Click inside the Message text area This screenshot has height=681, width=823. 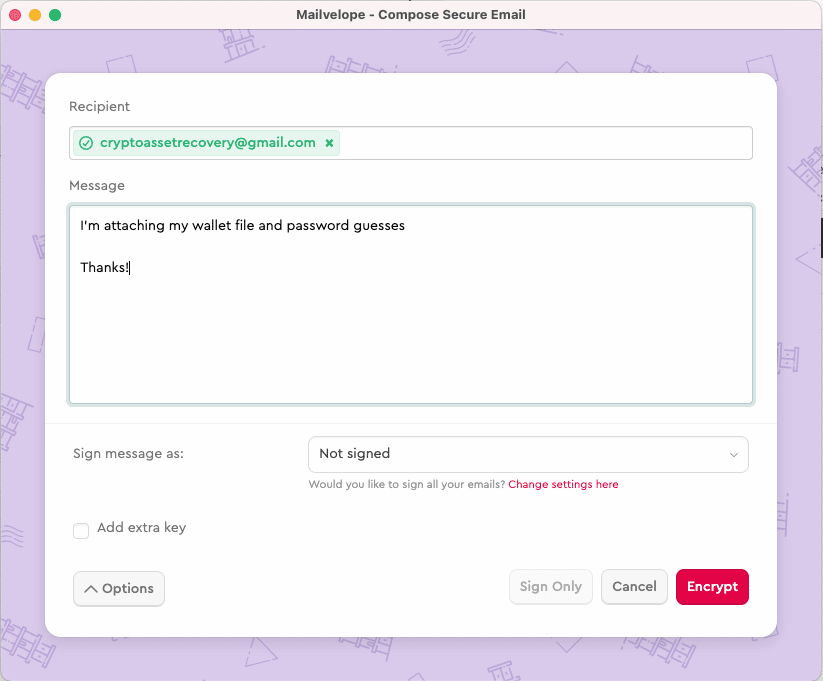410,330
